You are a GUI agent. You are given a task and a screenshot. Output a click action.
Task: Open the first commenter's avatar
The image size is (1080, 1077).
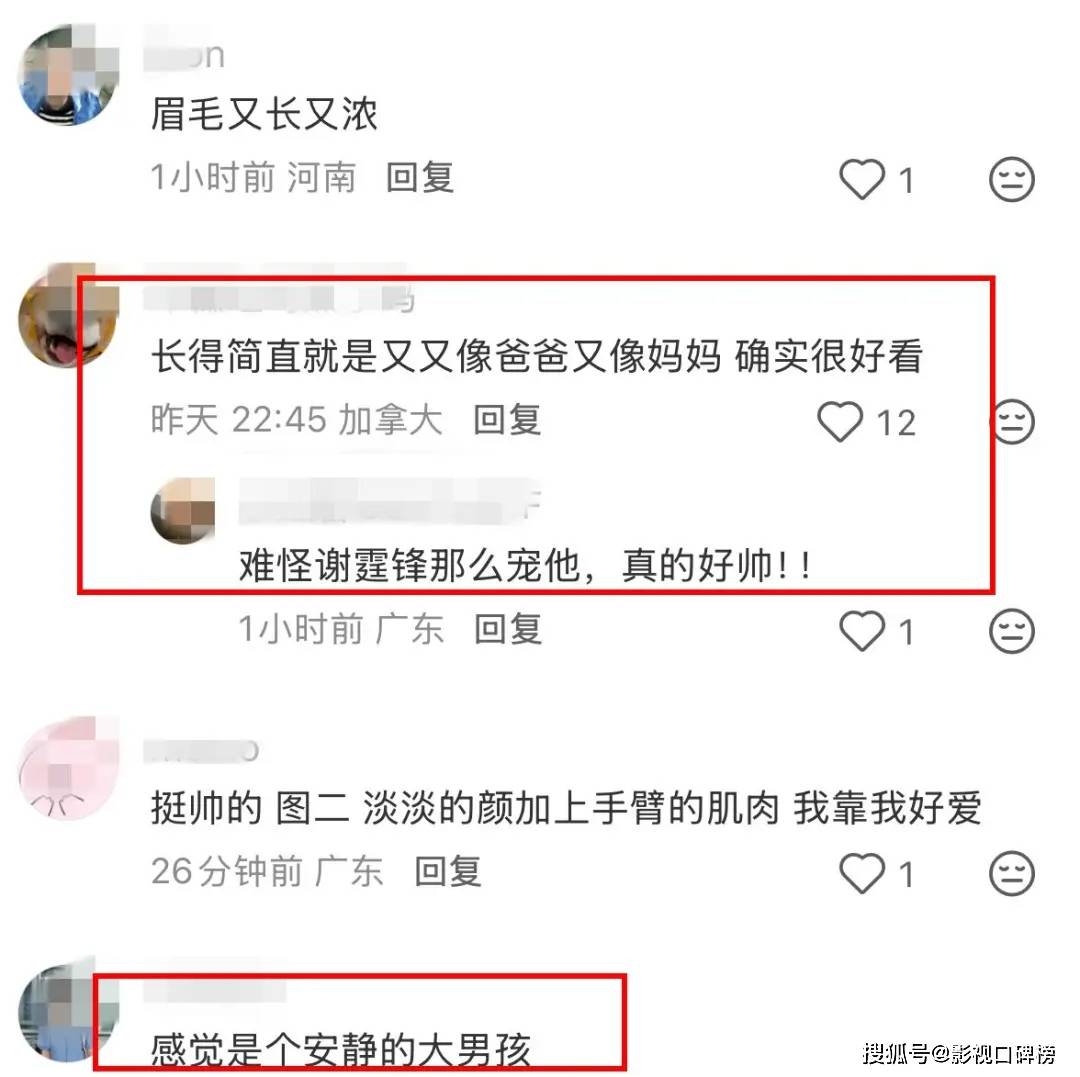pyautogui.click(x=68, y=74)
